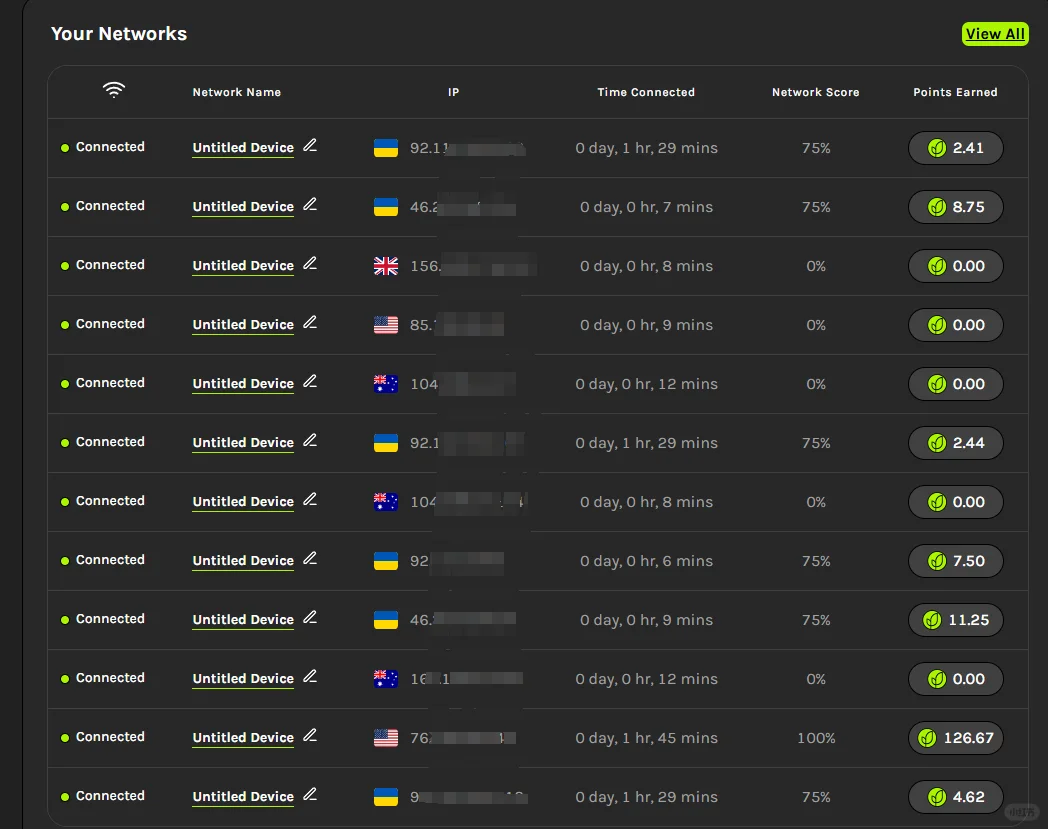Viewport: 1048px width, 829px height.
Task: Click the 2.44 points earned badge
Action: point(956,443)
